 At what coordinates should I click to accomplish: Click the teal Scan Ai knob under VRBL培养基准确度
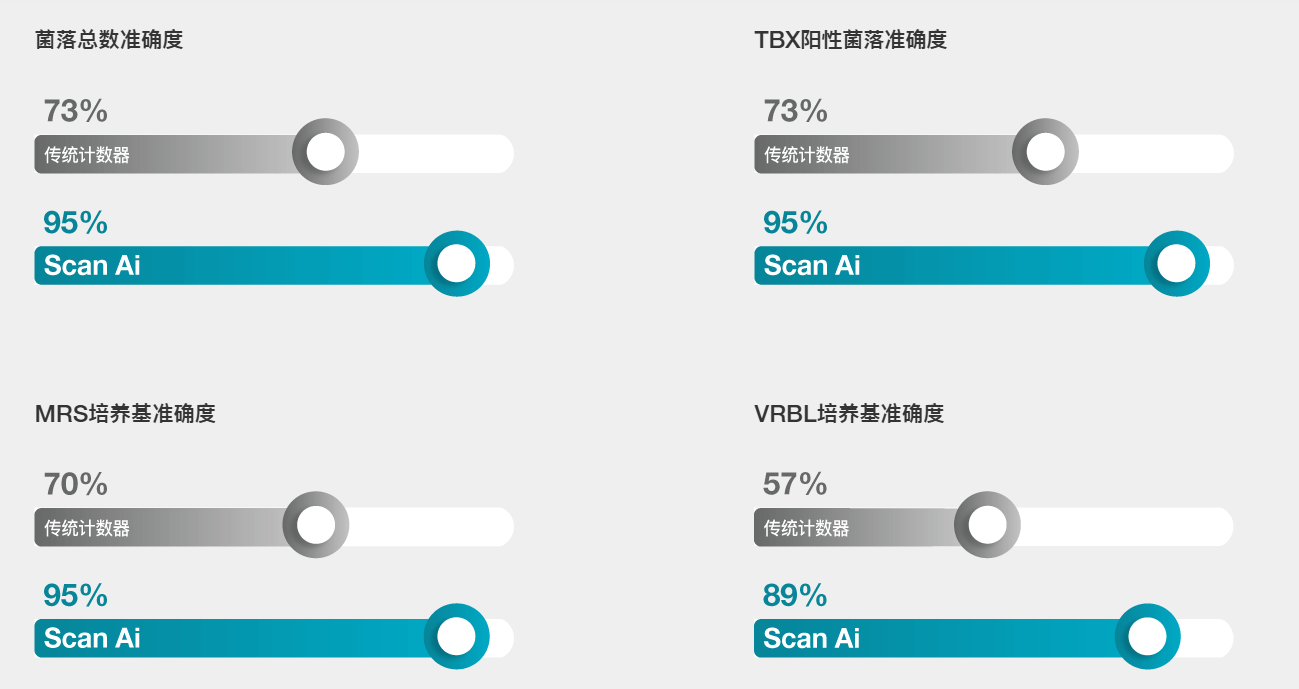coord(1147,637)
